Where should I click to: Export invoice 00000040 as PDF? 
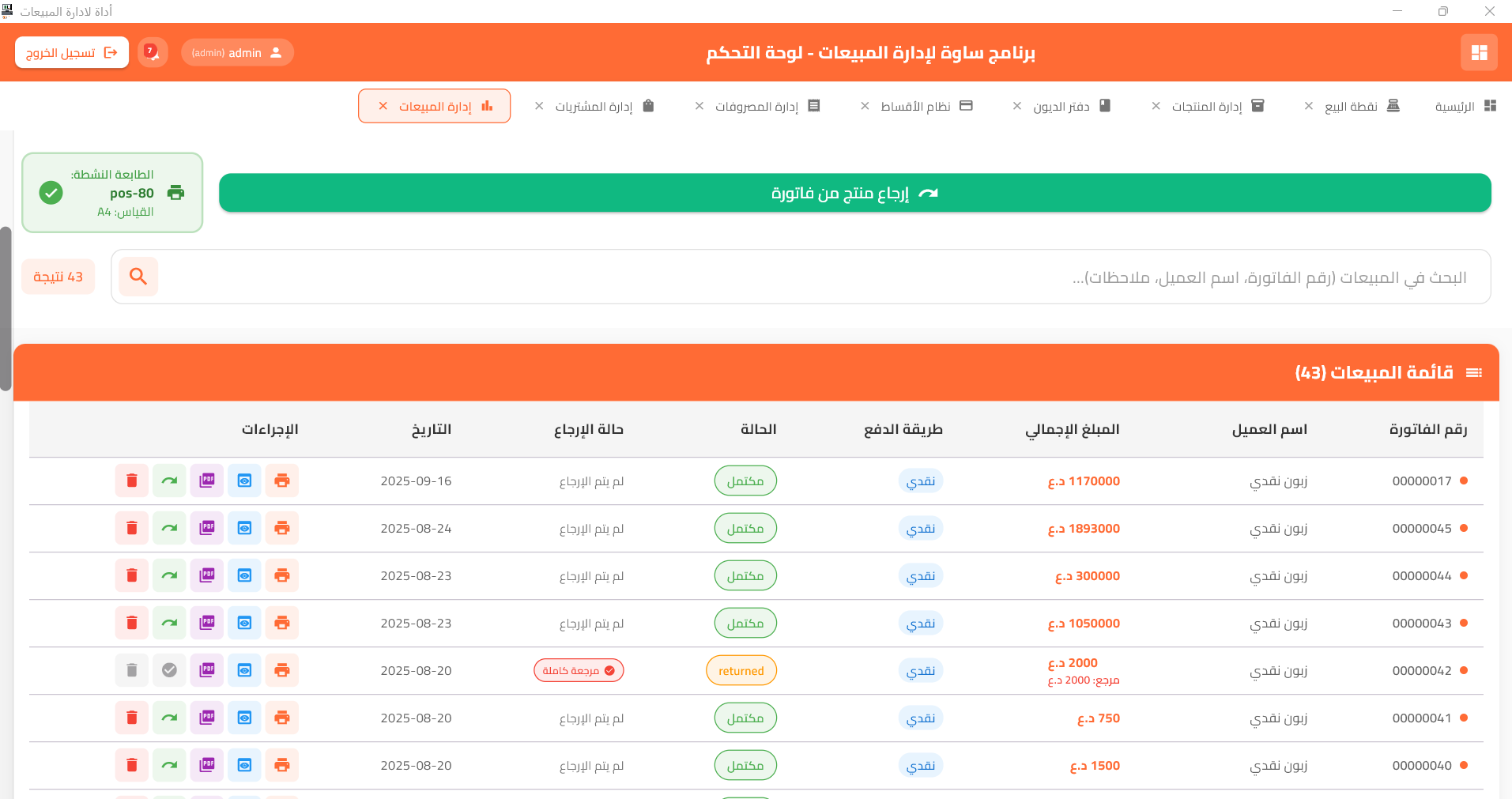pos(207,765)
